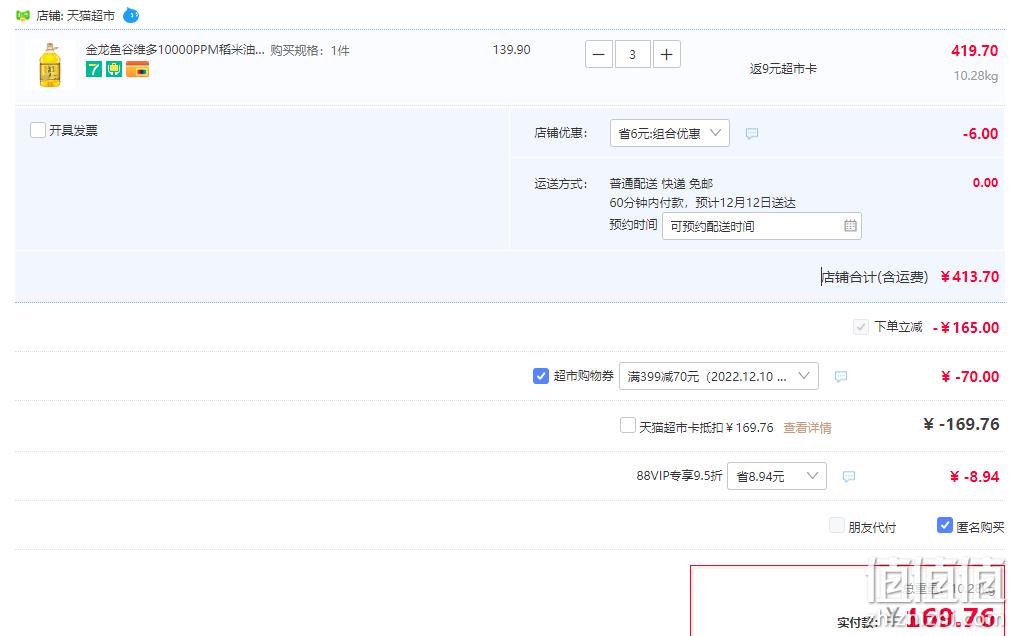Image resolution: width=1015 pixels, height=636 pixels.
Task: Click the 预计12月12日送达 delivery text
Action: (x=746, y=203)
